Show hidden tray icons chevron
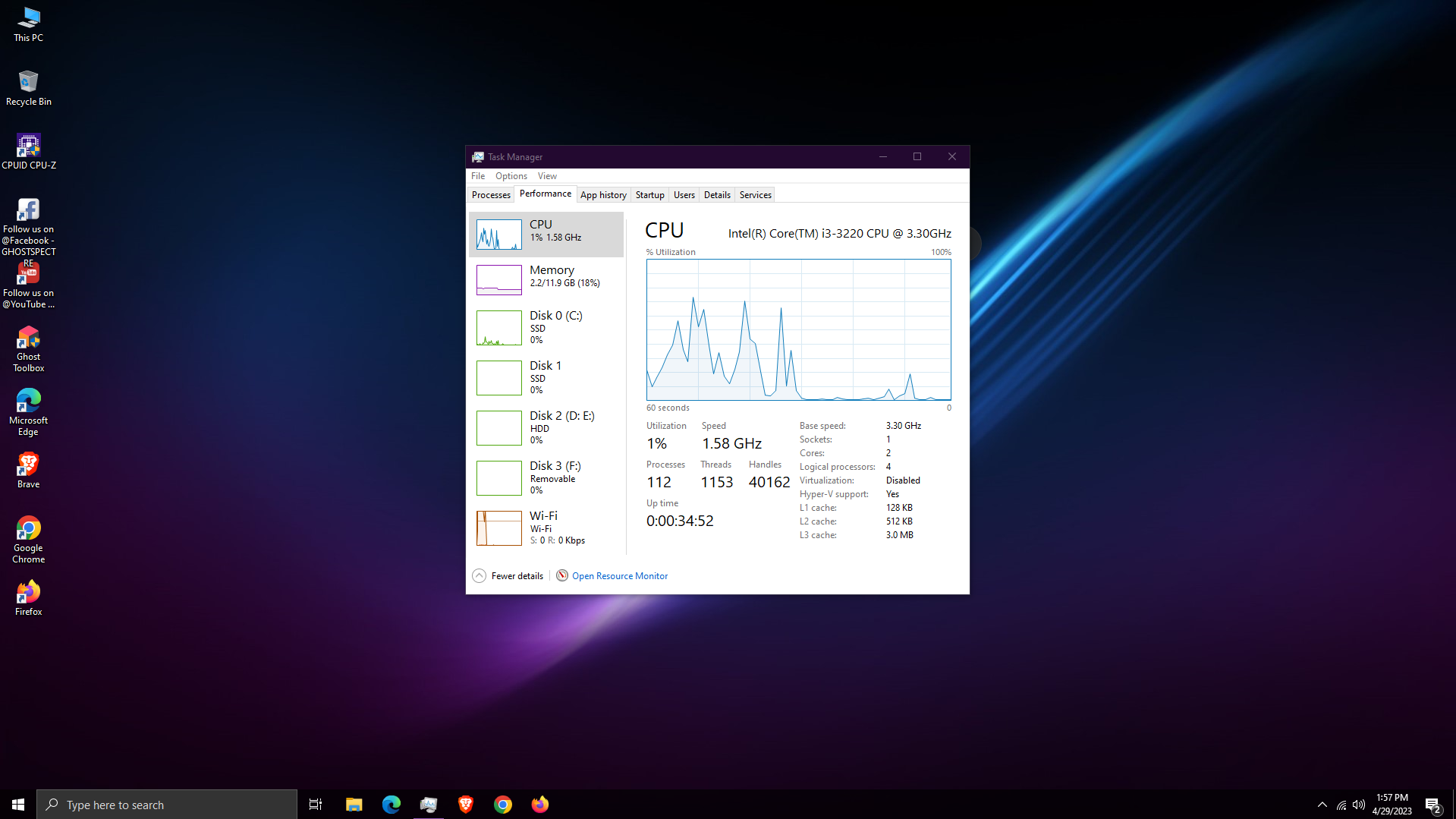This screenshot has width=1456, height=819. 1322,805
